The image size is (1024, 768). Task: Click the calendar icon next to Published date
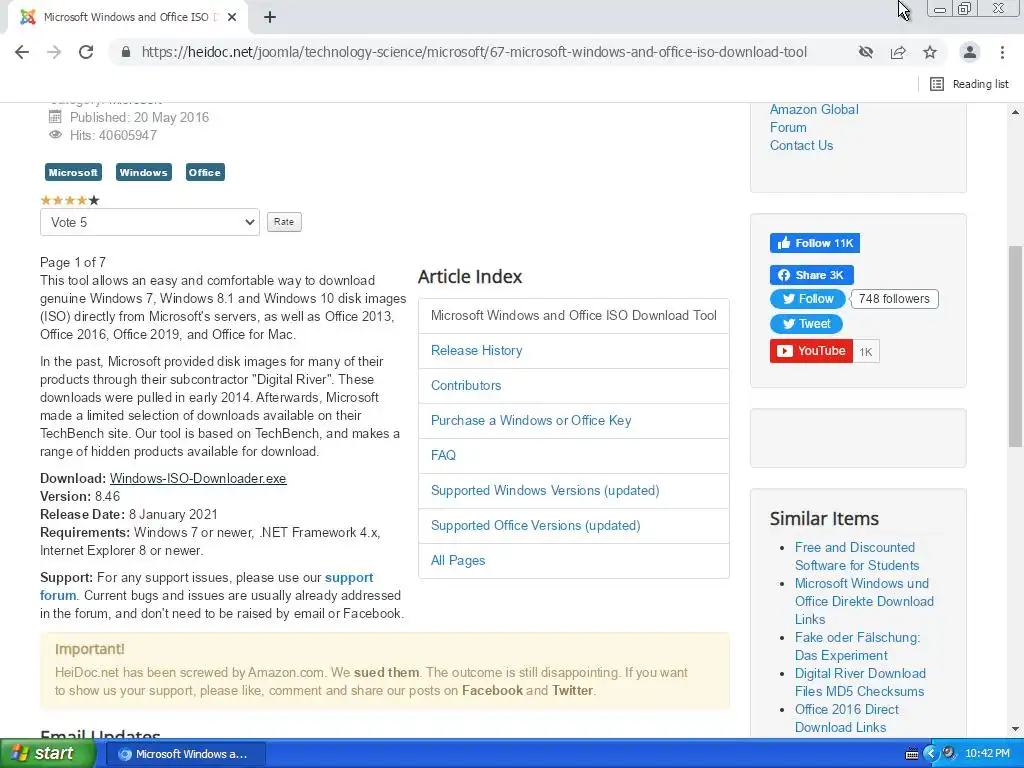tap(55, 117)
